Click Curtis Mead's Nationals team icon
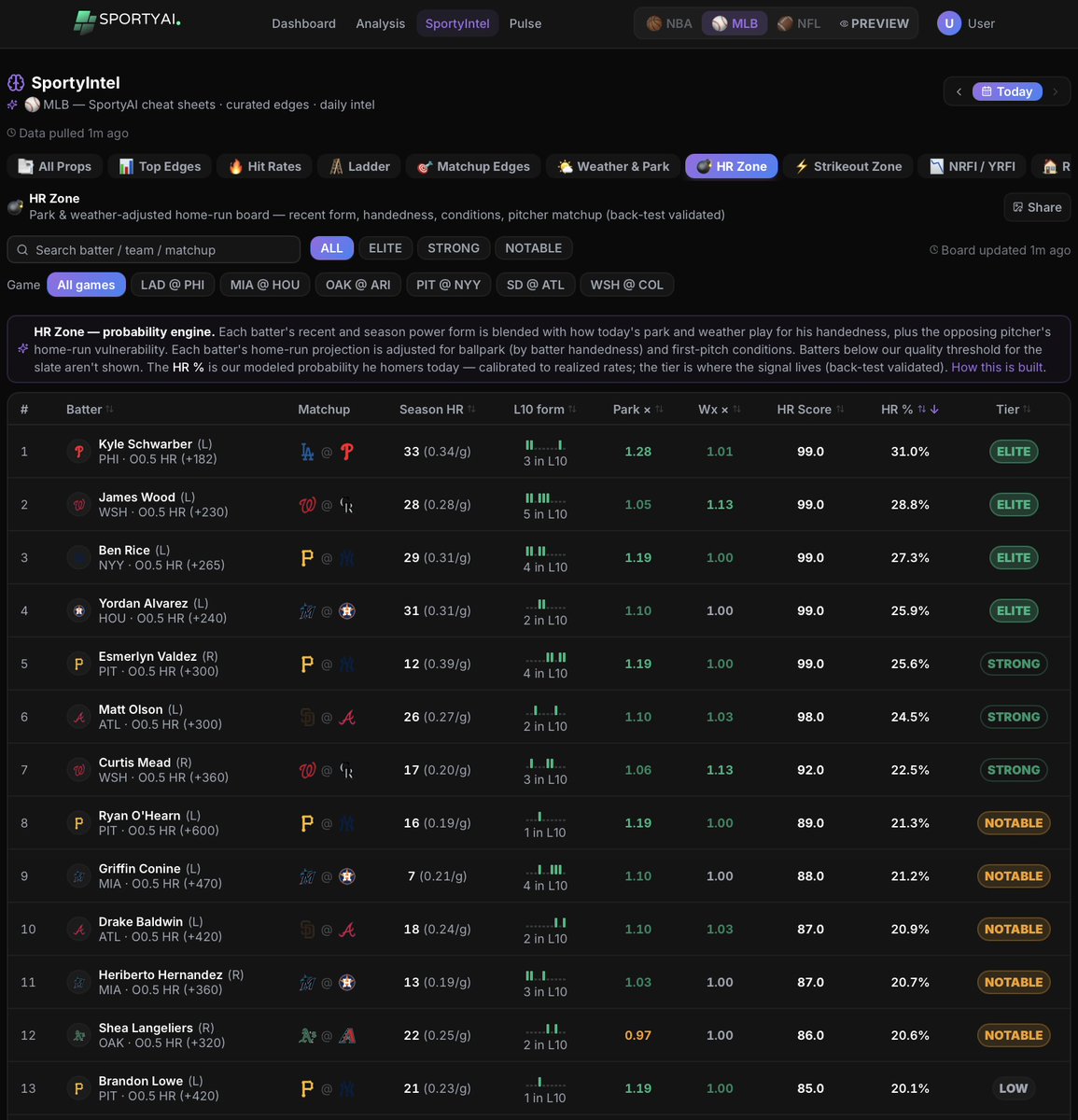The image size is (1078, 1120). click(79, 771)
